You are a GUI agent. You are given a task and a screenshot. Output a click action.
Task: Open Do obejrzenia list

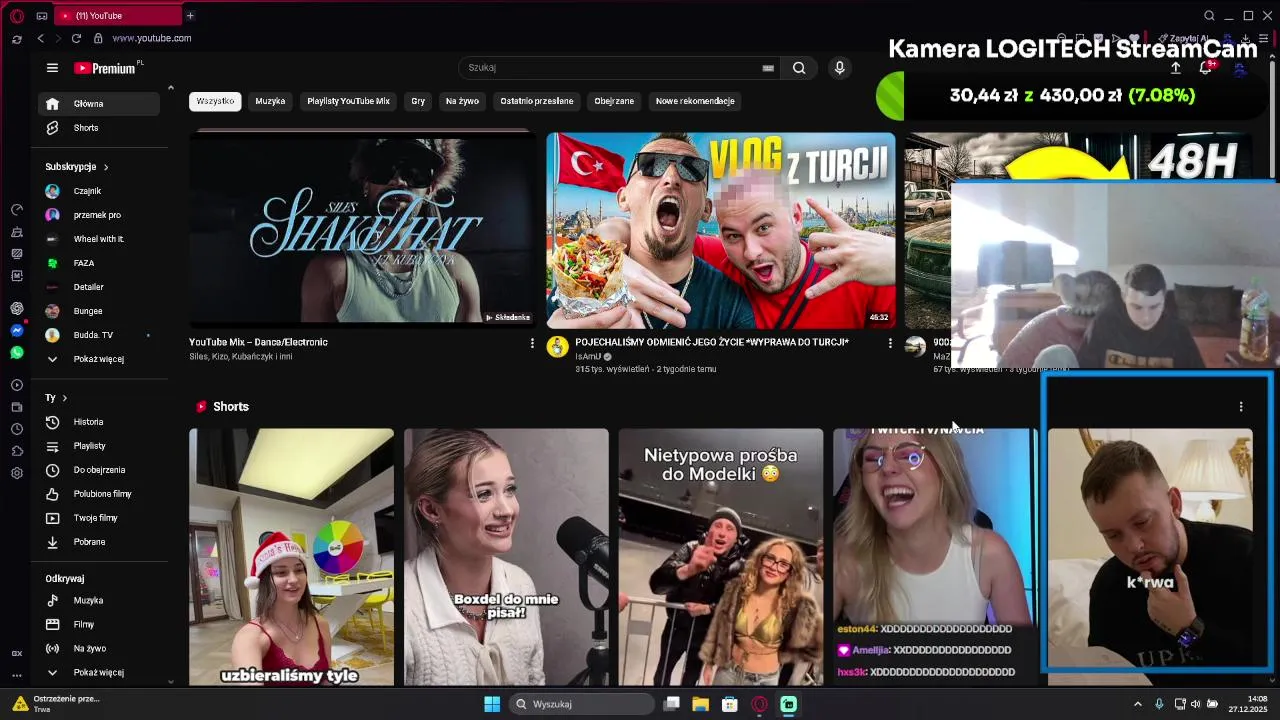(98, 470)
